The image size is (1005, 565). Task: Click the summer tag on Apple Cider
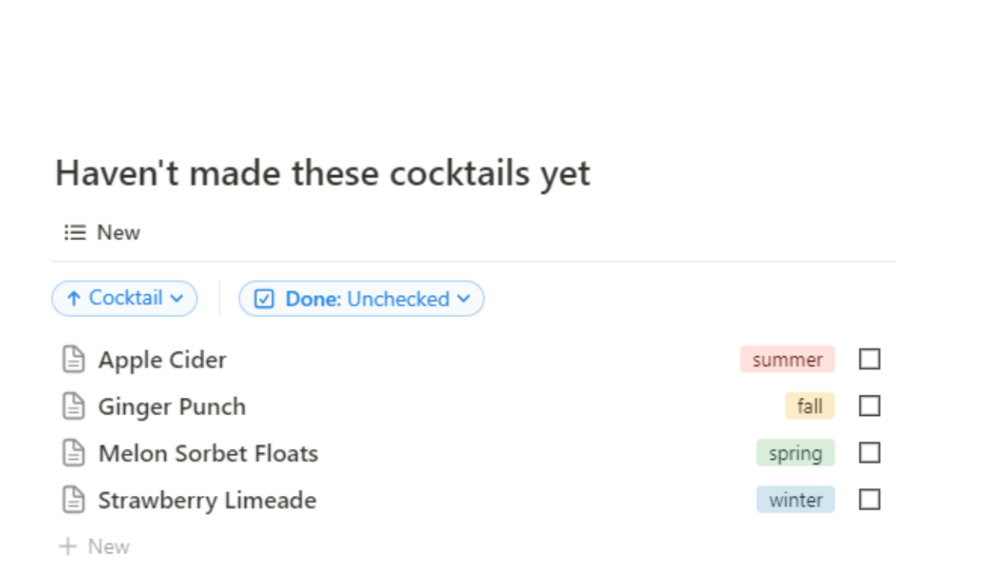point(787,360)
